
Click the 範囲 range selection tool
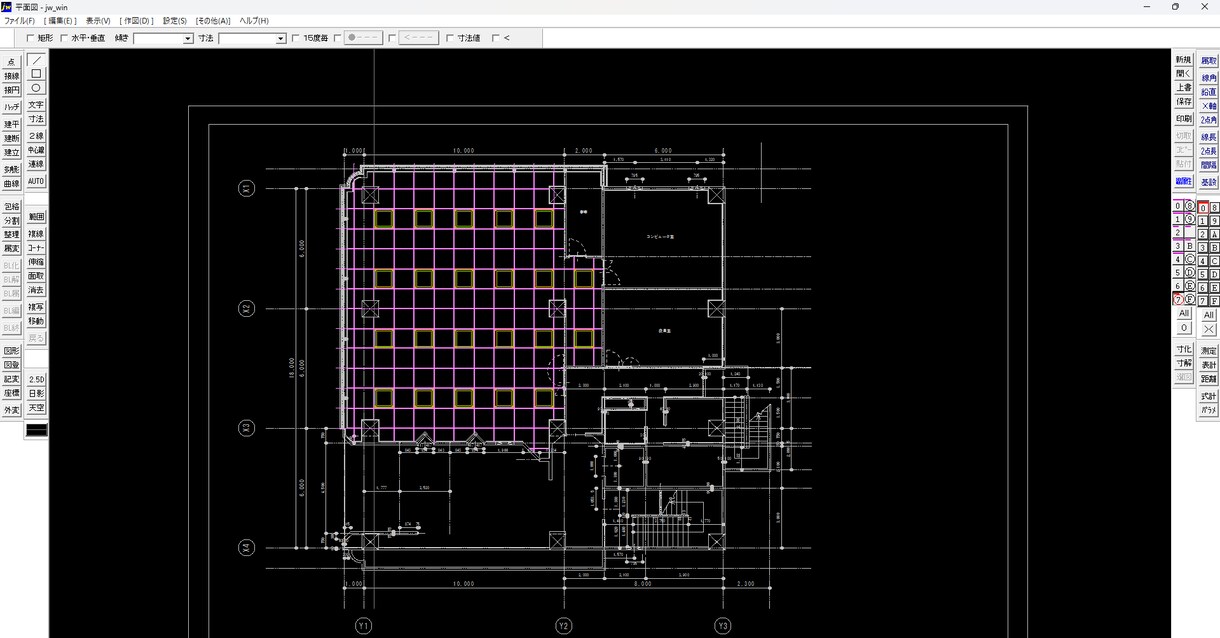[36, 216]
